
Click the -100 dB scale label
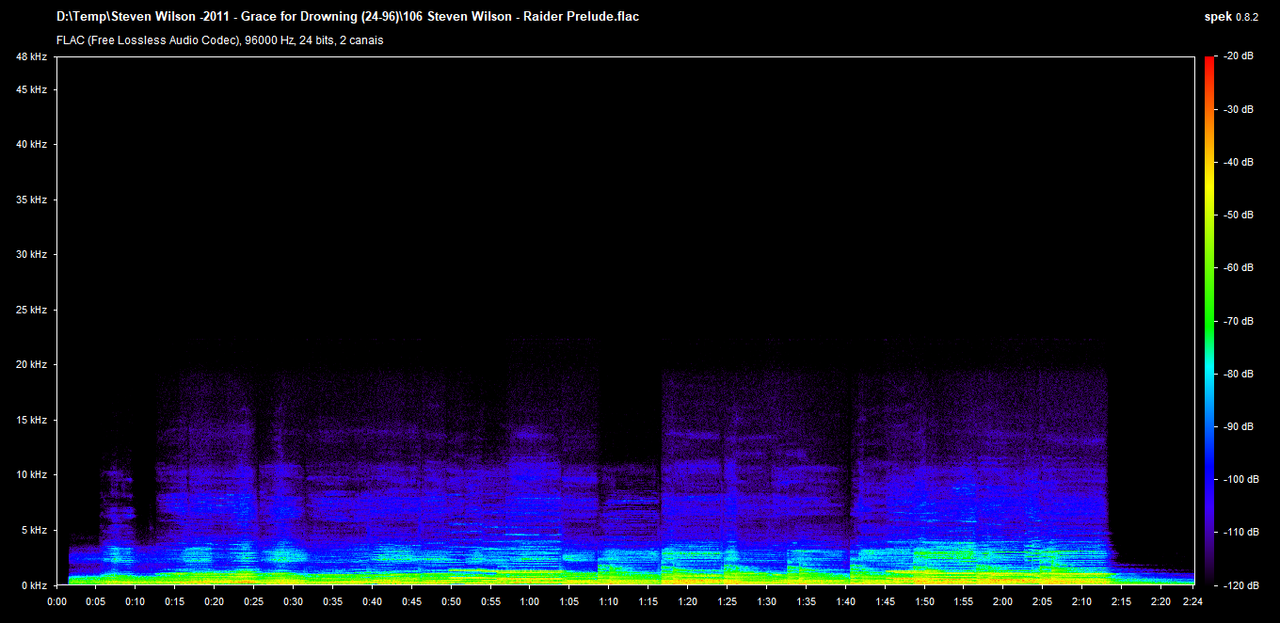click(x=1242, y=480)
